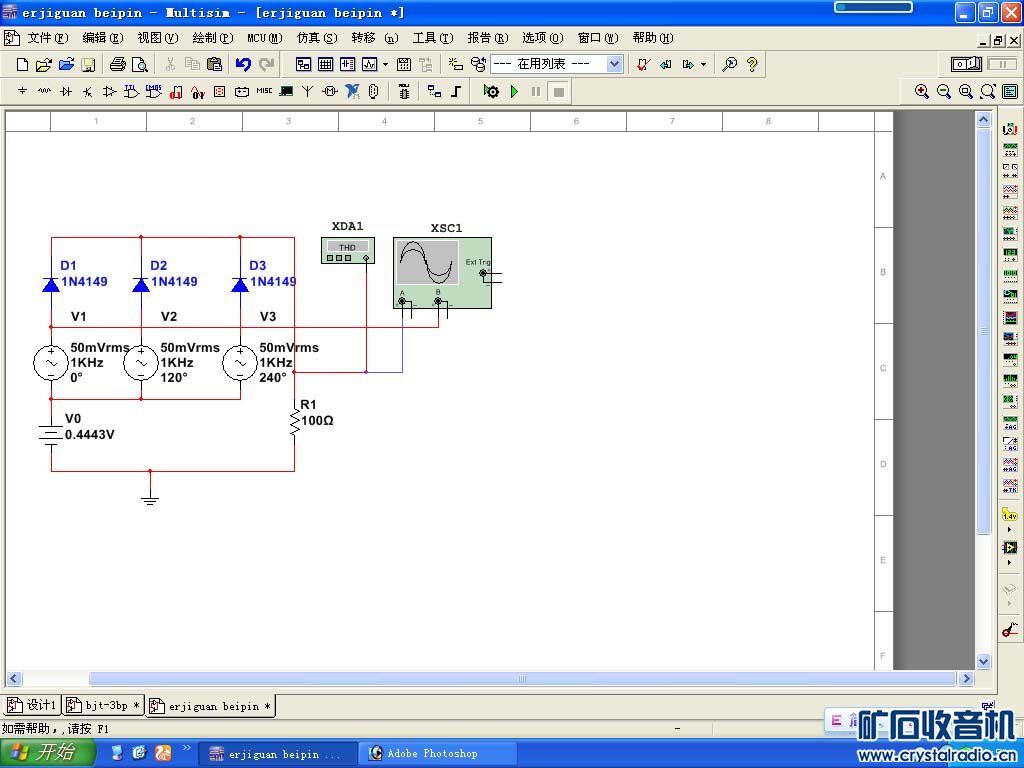
Task: Expand the forward annotate dropdown arrow
Action: coord(703,64)
